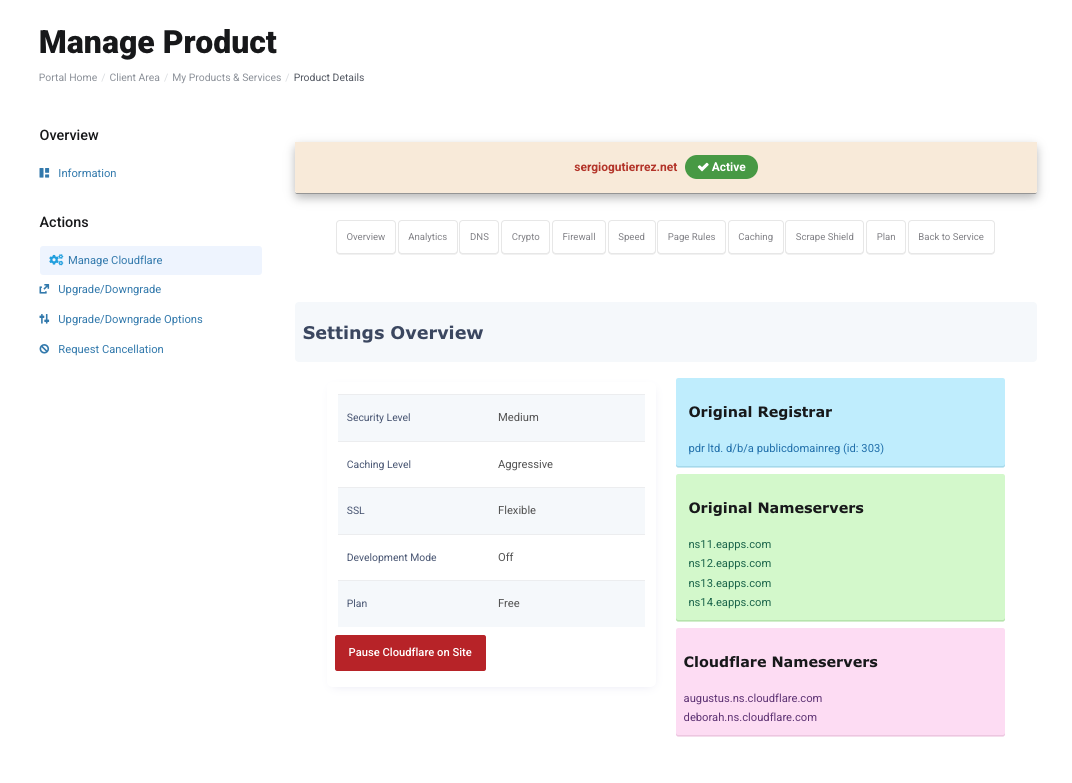Click nameserver ns14.eapps.com
This screenshot has width=1072, height=783.
click(729, 602)
